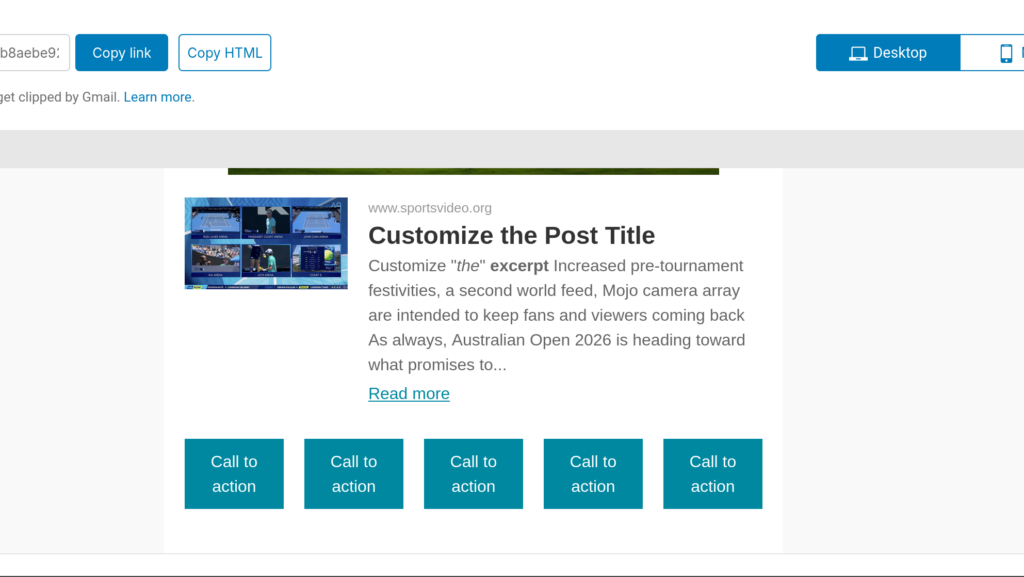
Task: Click the www.sportsvideo.org source text
Action: tap(430, 208)
